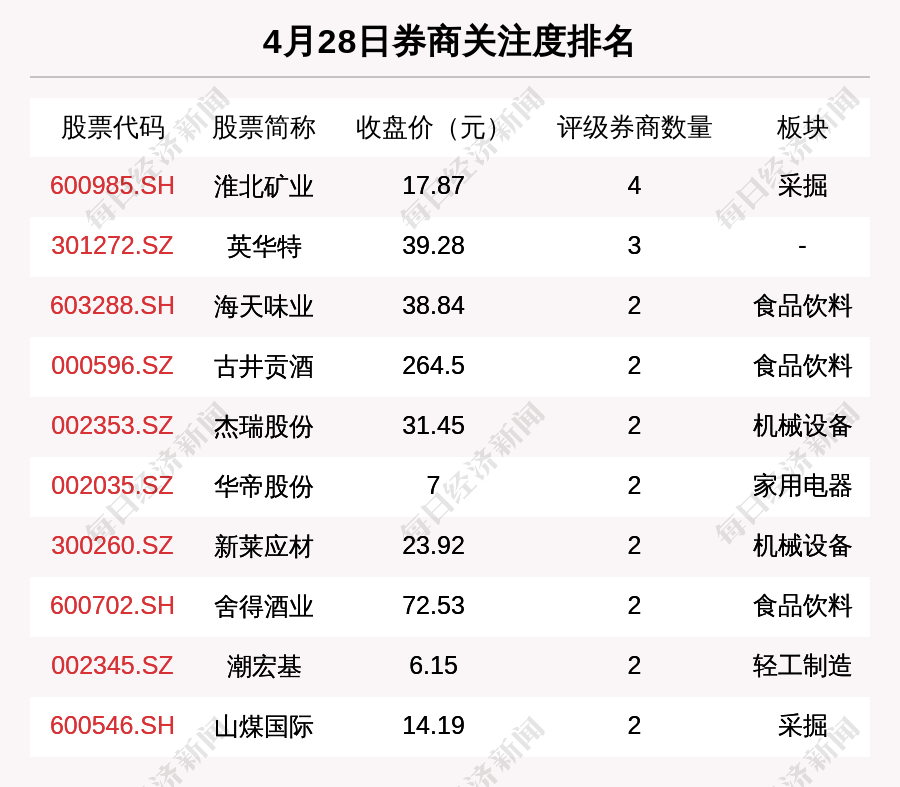Click 华帝股份 closing price 7
The width and height of the screenshot is (900, 787).
point(433,486)
